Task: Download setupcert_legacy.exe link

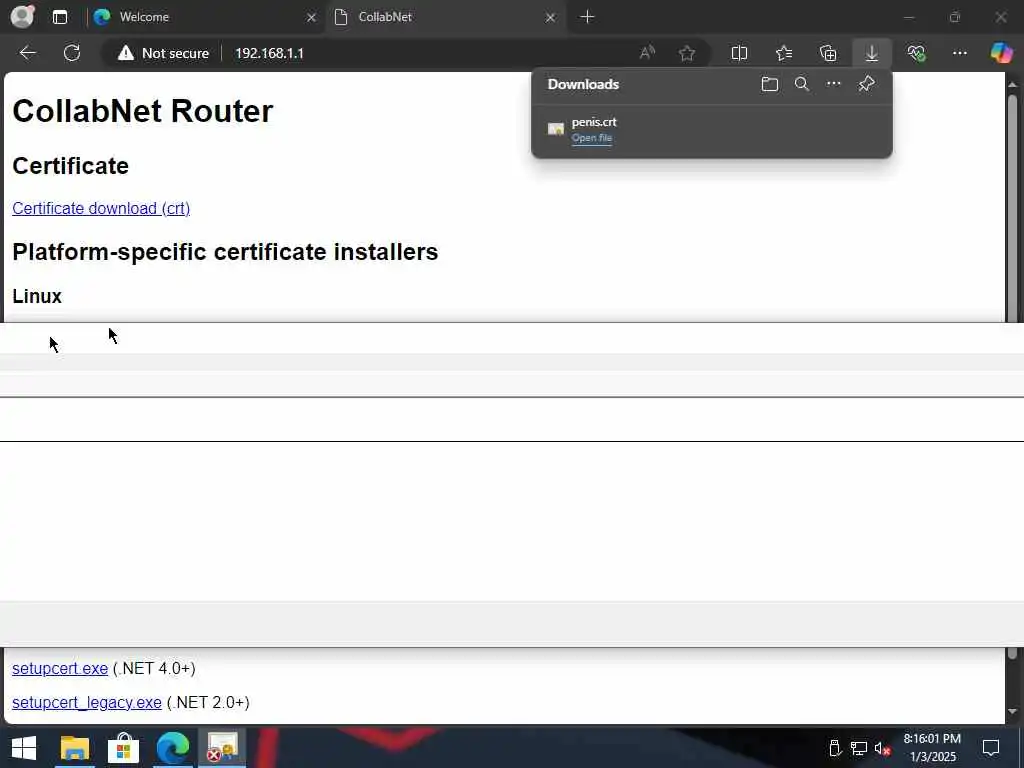Action: (87, 703)
